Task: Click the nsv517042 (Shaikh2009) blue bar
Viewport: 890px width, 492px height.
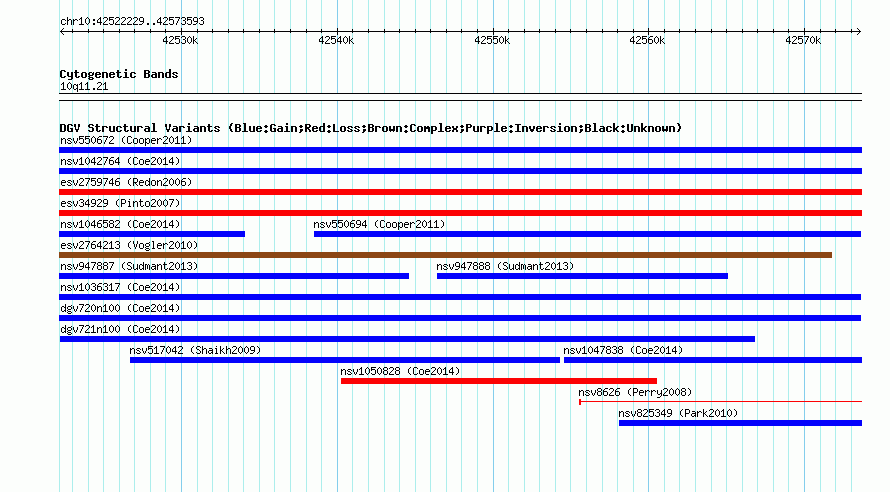Action: click(345, 360)
